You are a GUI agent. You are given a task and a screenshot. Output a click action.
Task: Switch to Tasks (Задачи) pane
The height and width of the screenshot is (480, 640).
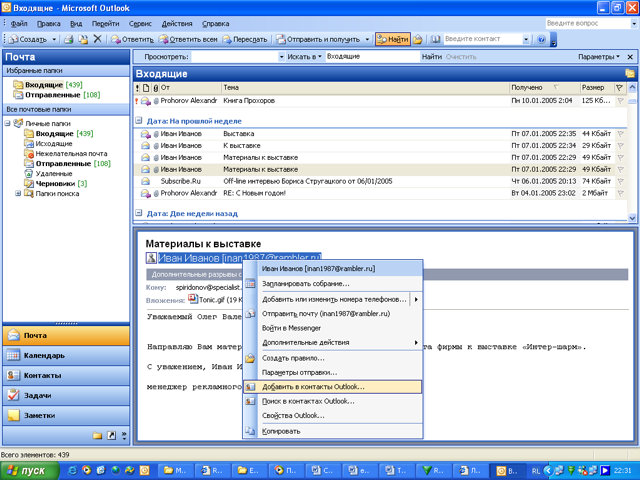click(x=66, y=396)
